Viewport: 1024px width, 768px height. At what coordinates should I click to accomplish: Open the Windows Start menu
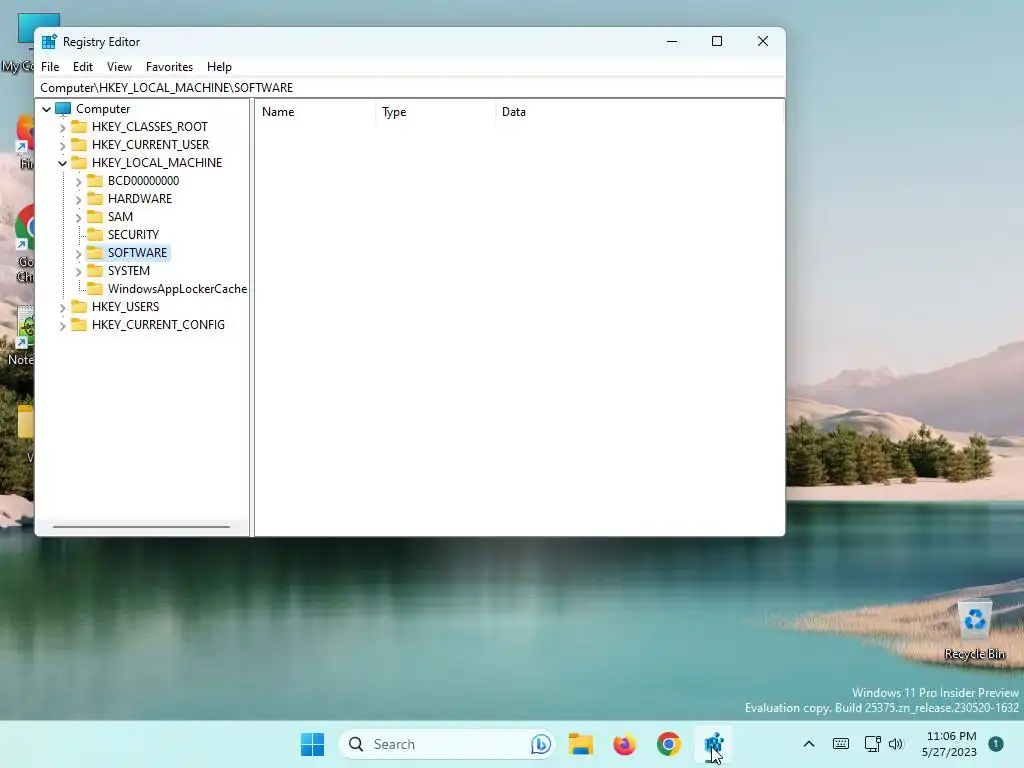tap(312, 744)
